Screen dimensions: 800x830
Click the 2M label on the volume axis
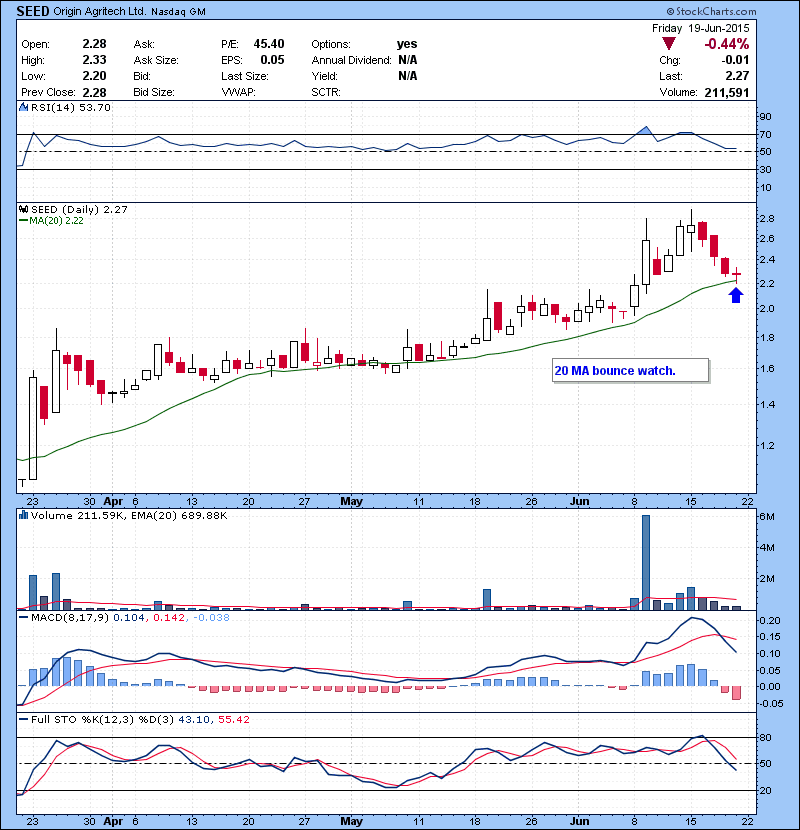[x=767, y=579]
